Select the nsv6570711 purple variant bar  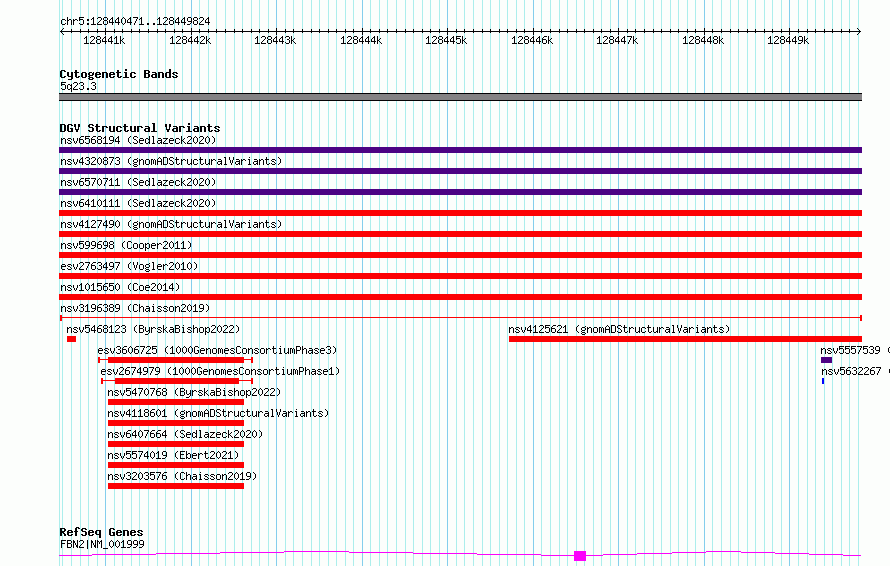(460, 192)
